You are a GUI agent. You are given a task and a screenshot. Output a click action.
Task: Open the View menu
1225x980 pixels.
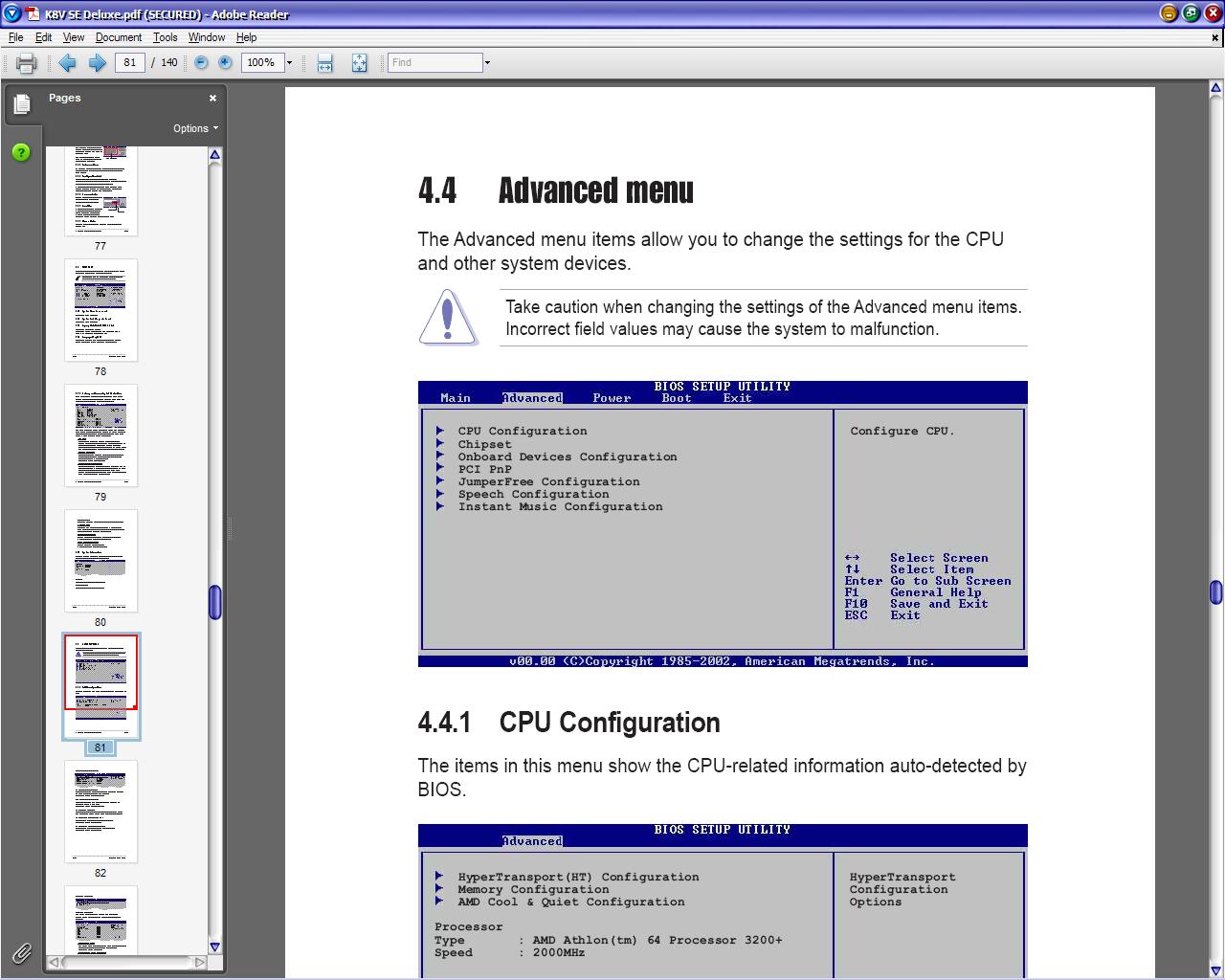(74, 37)
